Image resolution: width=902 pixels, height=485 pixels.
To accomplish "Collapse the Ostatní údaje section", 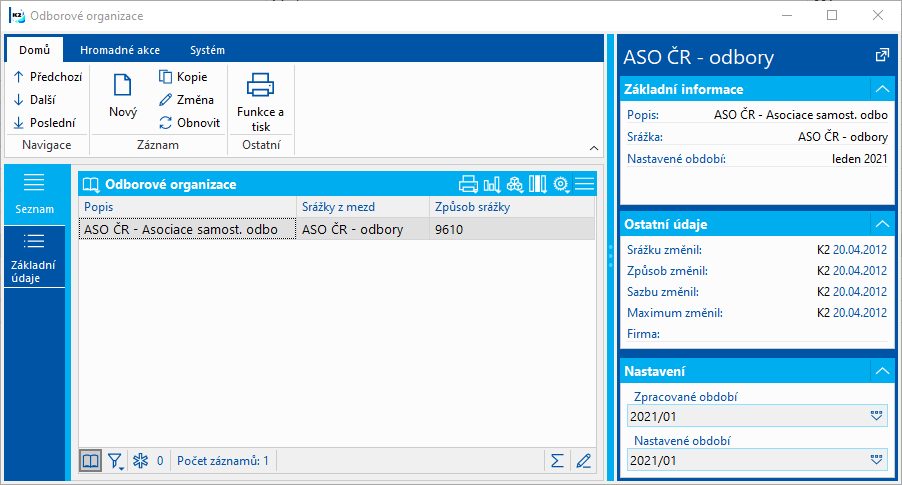I will (x=882, y=224).
